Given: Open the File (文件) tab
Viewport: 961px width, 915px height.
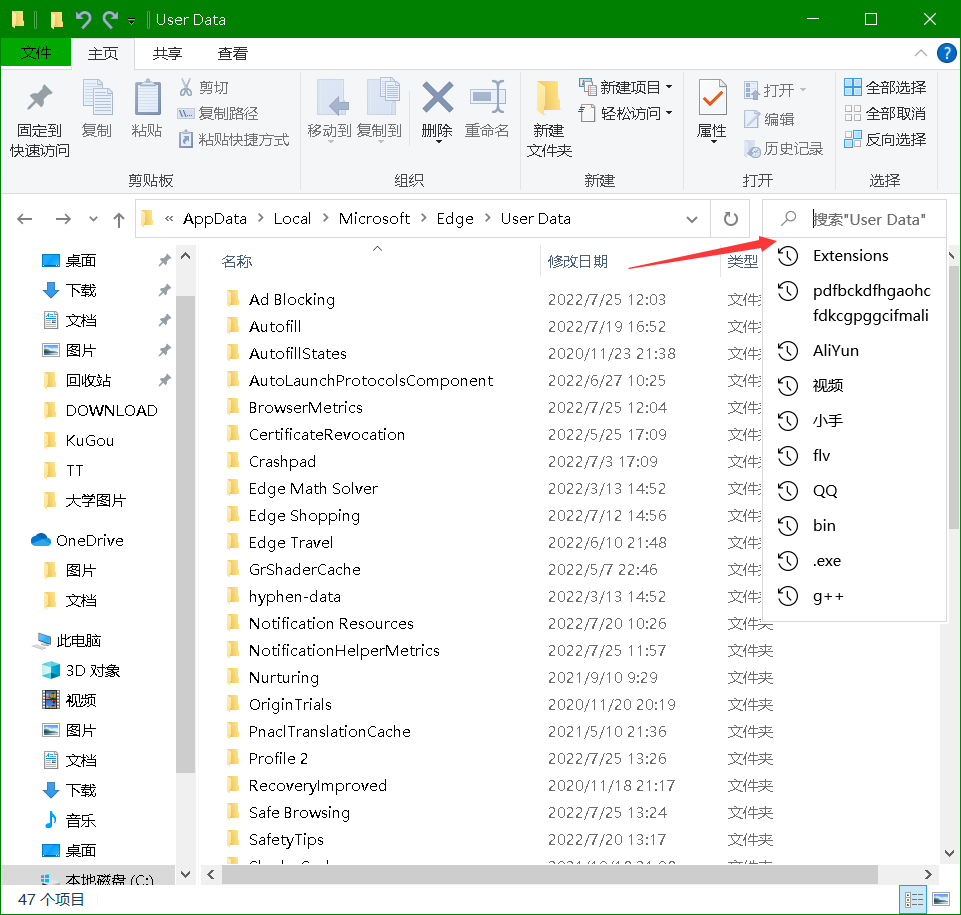Looking at the screenshot, I should 36,53.
